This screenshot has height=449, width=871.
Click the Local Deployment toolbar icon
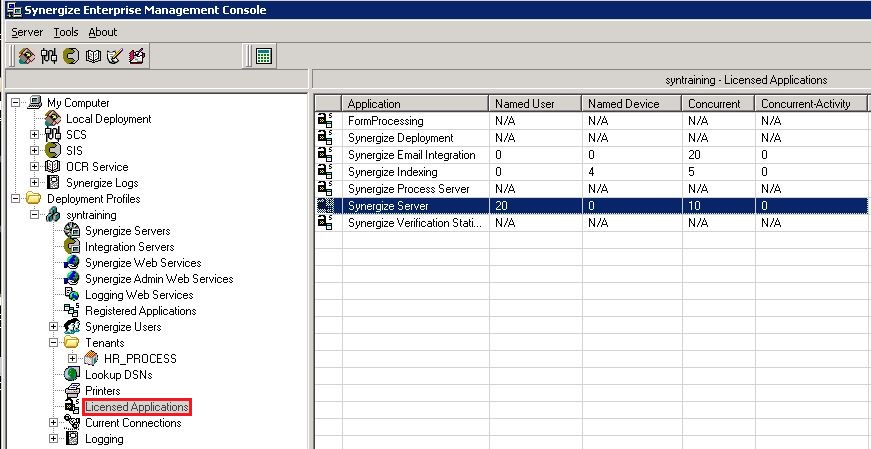[x=26, y=56]
